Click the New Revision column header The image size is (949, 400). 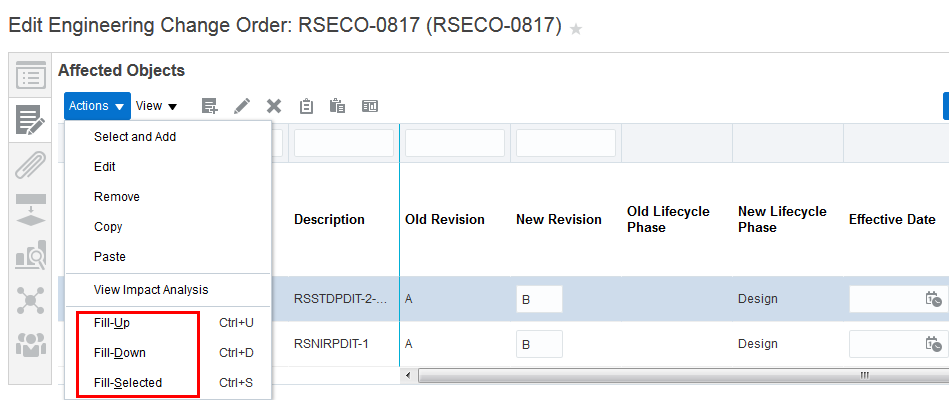(558, 220)
